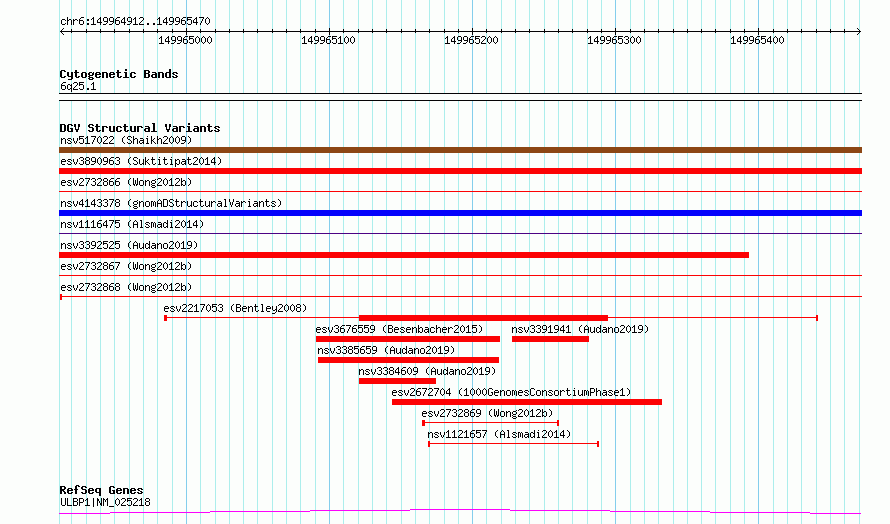
Task: Select the red nsv3392525 variant bar
Action: (404, 255)
